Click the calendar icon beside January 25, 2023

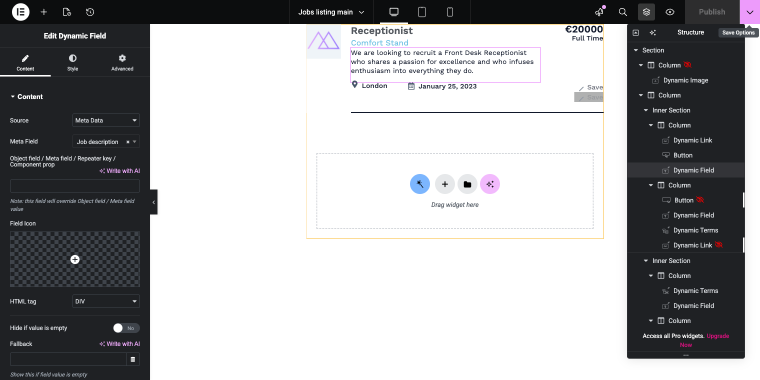pos(411,86)
